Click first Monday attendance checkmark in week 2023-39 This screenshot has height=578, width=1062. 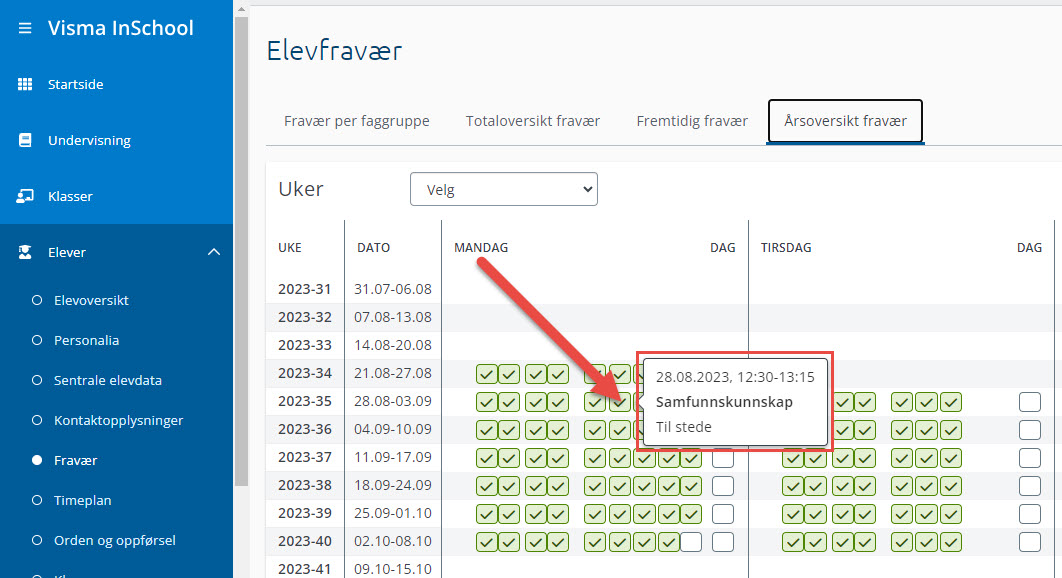[487, 514]
